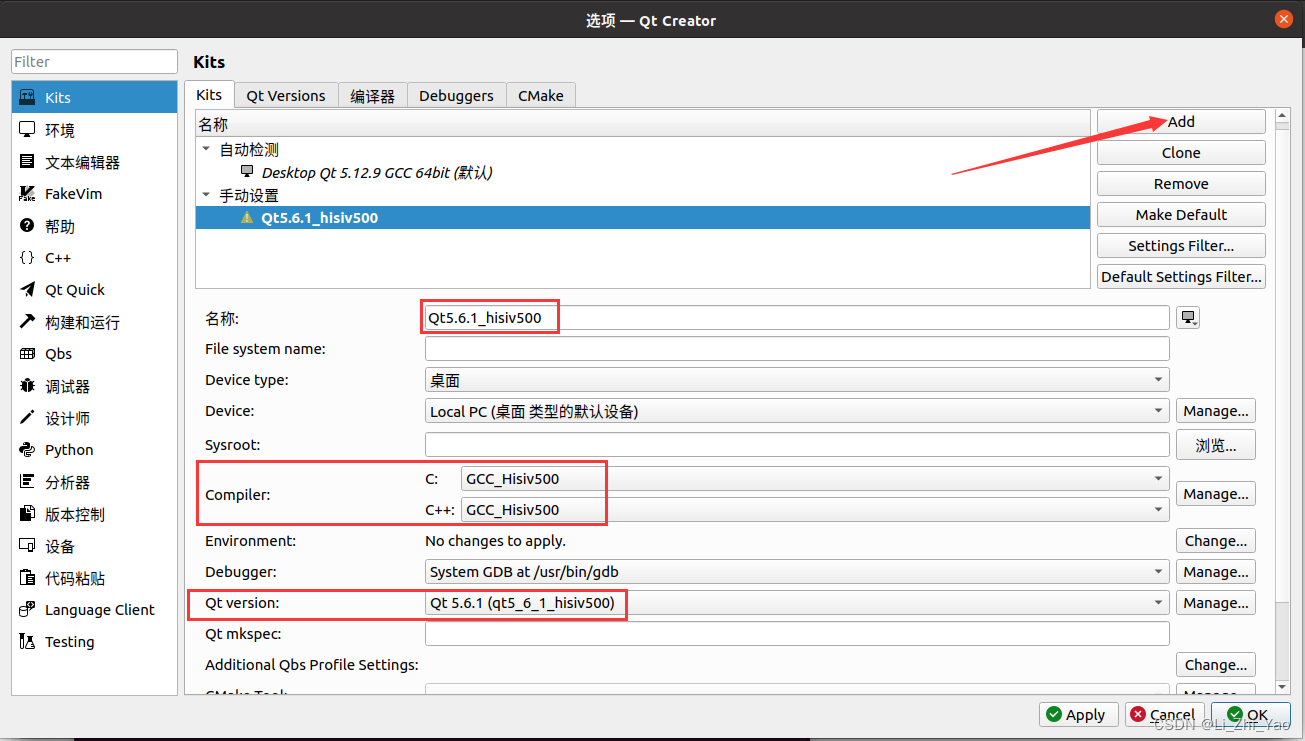Open 构建和运行 hammer icon

coord(28,321)
